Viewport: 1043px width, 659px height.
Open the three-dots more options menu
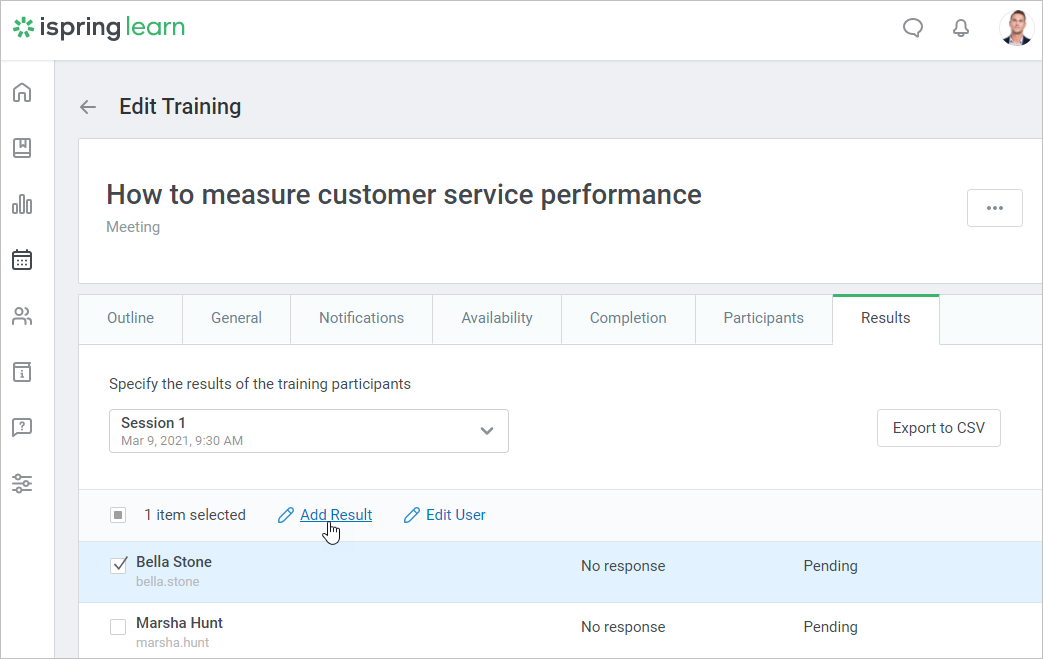(994, 208)
